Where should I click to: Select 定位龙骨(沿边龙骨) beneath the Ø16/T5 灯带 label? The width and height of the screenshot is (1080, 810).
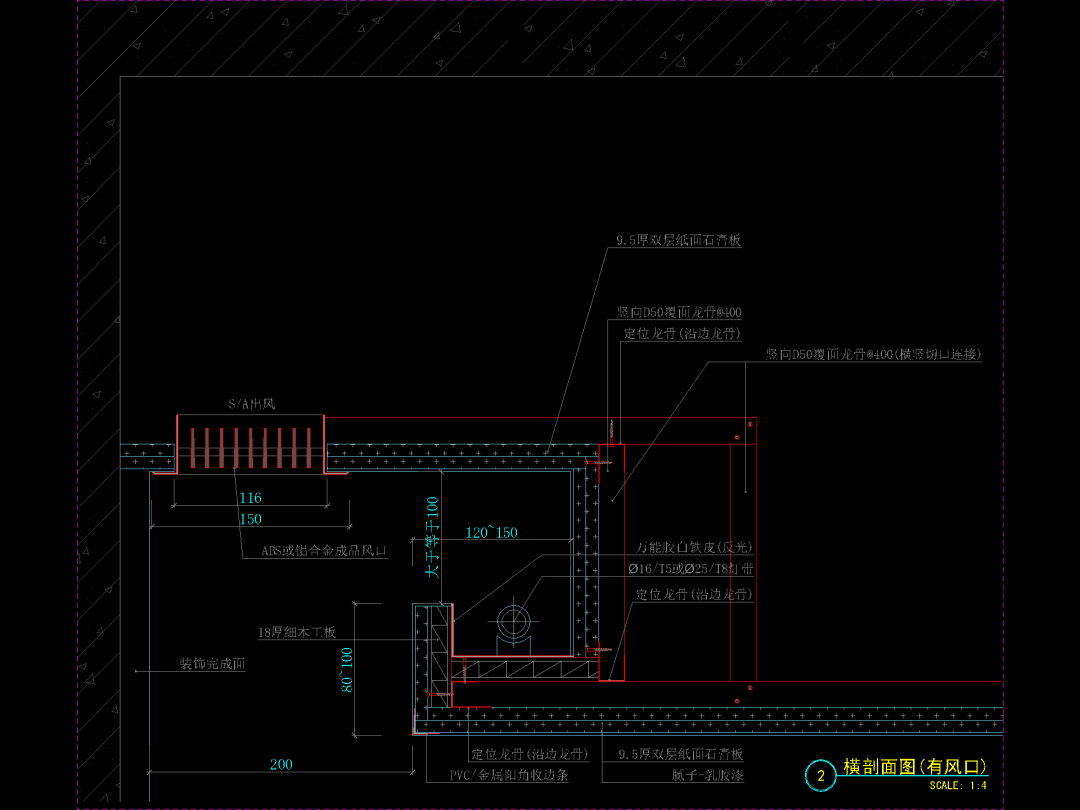694,594
